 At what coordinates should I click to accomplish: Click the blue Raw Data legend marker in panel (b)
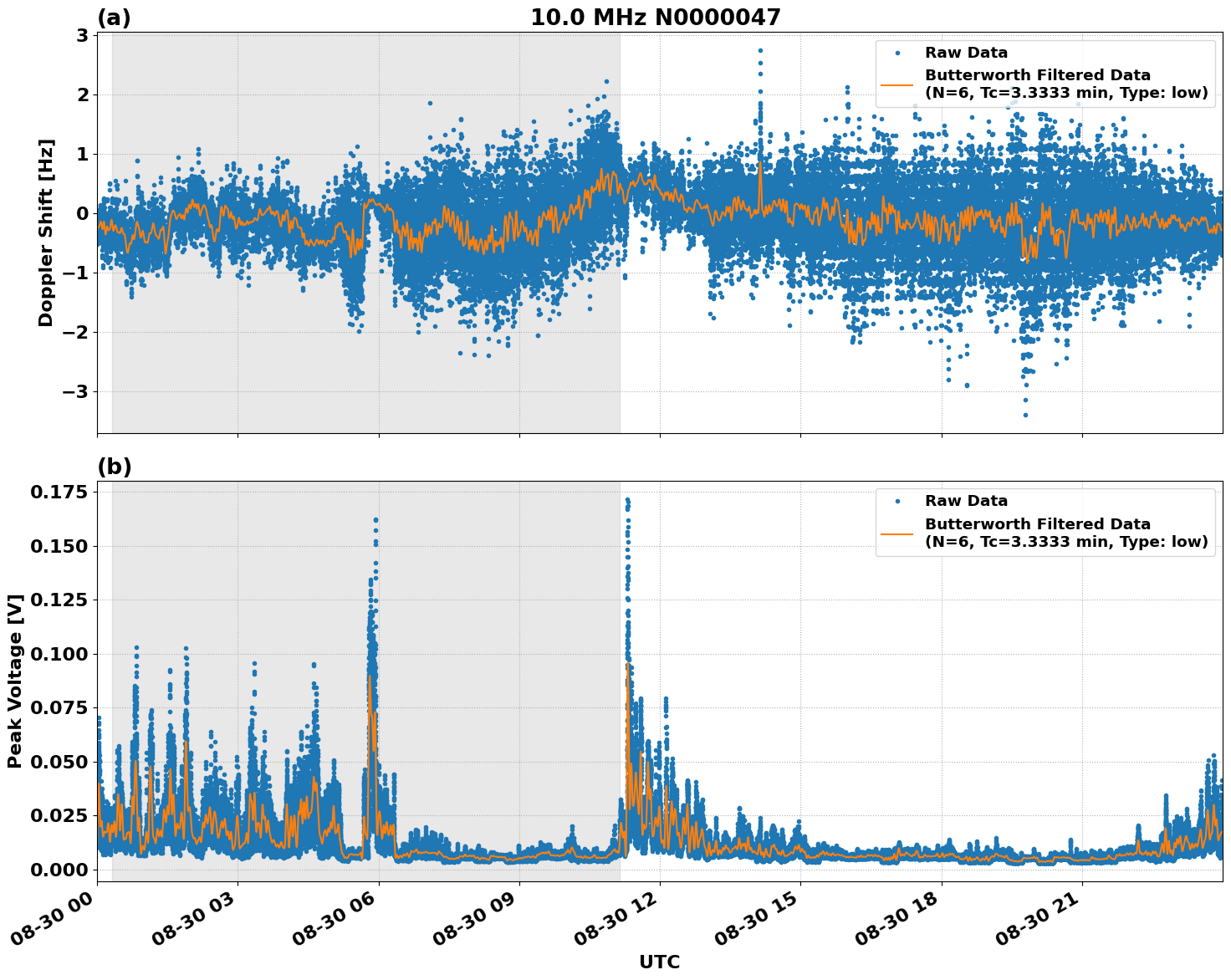[x=897, y=500]
